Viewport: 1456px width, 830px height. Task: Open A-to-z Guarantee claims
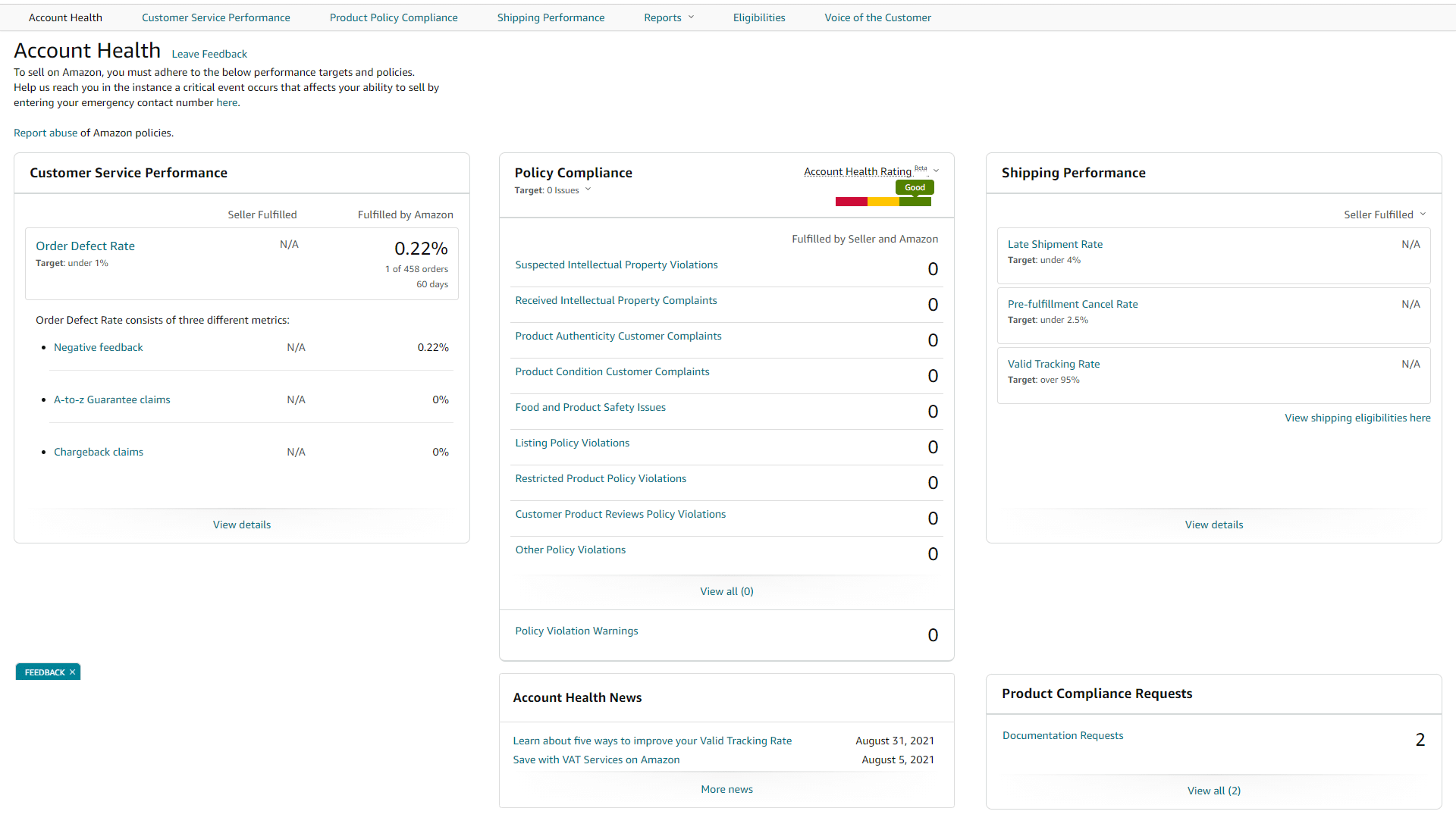[x=112, y=399]
